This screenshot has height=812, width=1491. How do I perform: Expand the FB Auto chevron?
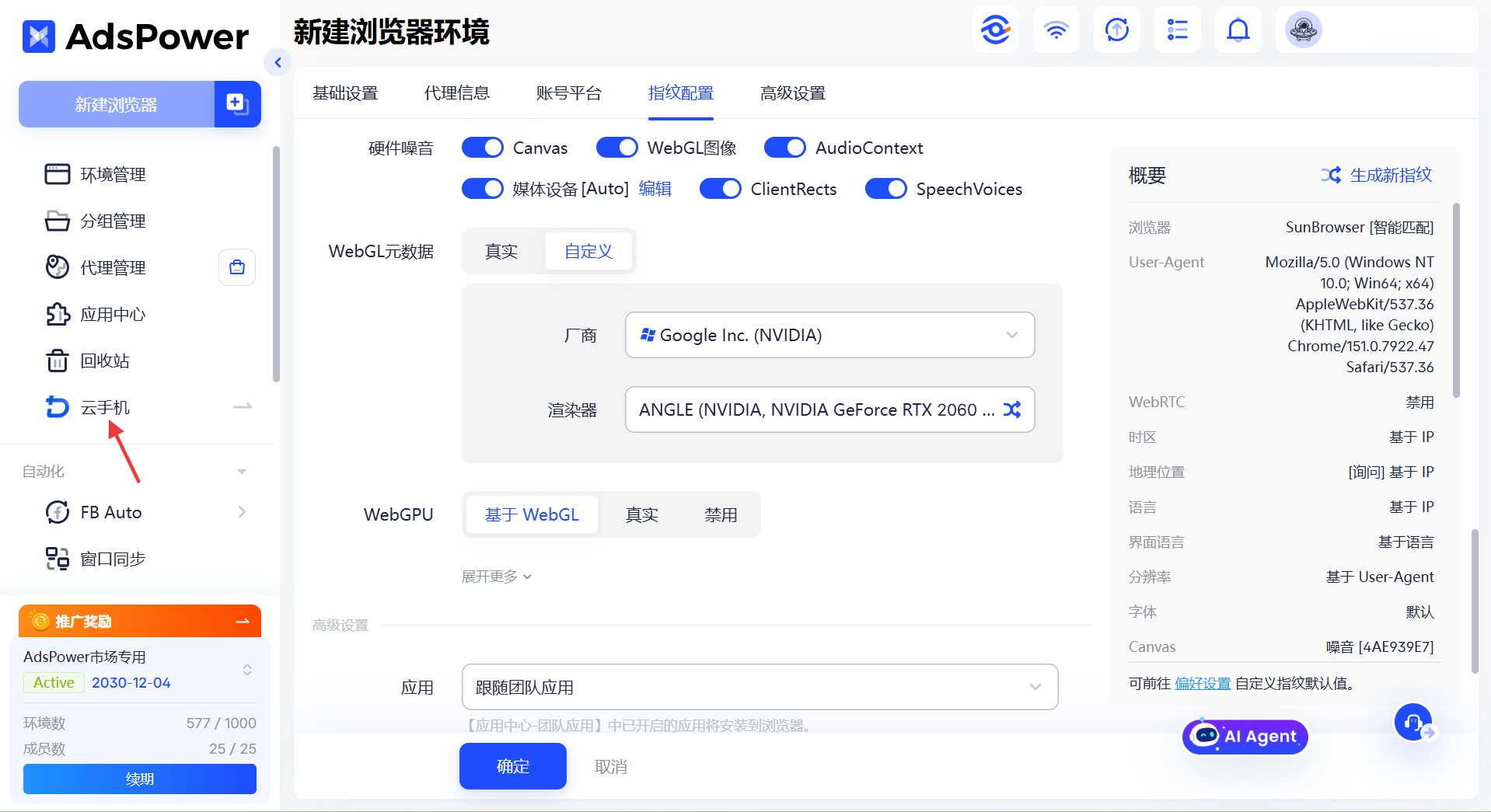(242, 512)
